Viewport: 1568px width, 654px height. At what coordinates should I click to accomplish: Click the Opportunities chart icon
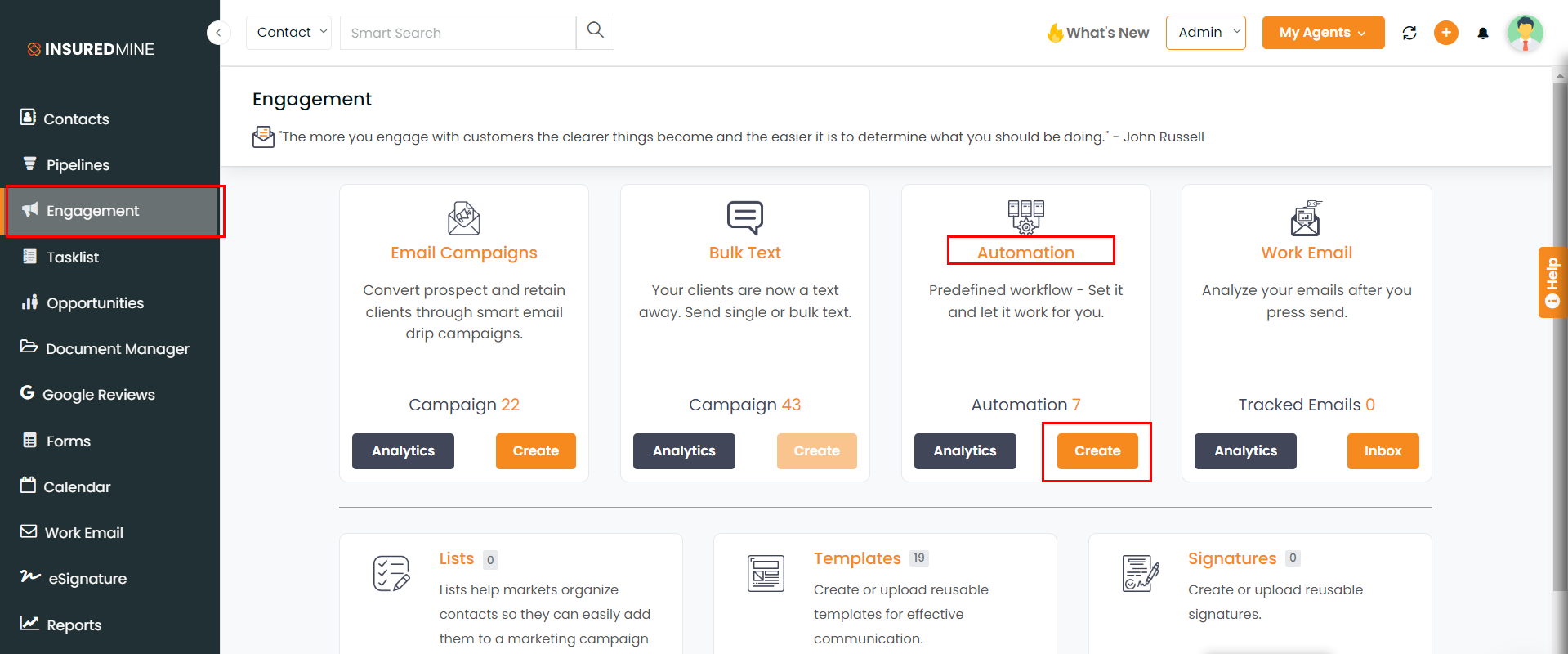29,302
